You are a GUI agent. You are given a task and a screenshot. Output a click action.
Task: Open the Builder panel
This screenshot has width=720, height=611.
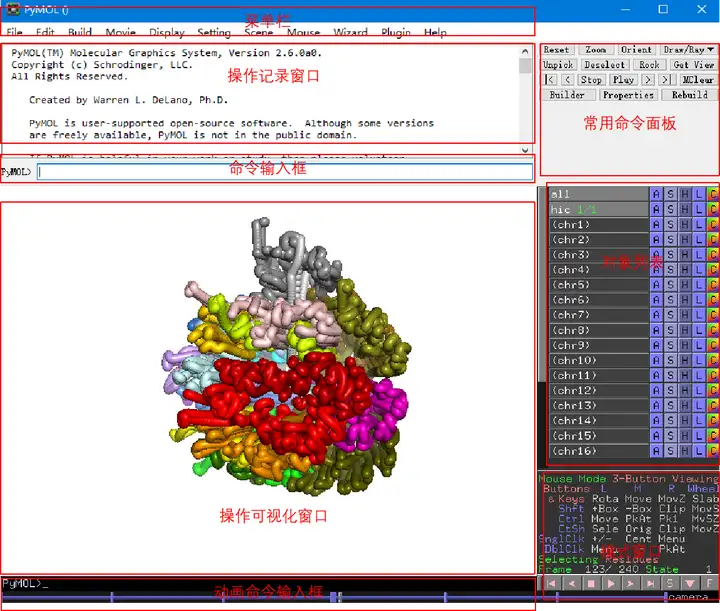[567, 95]
